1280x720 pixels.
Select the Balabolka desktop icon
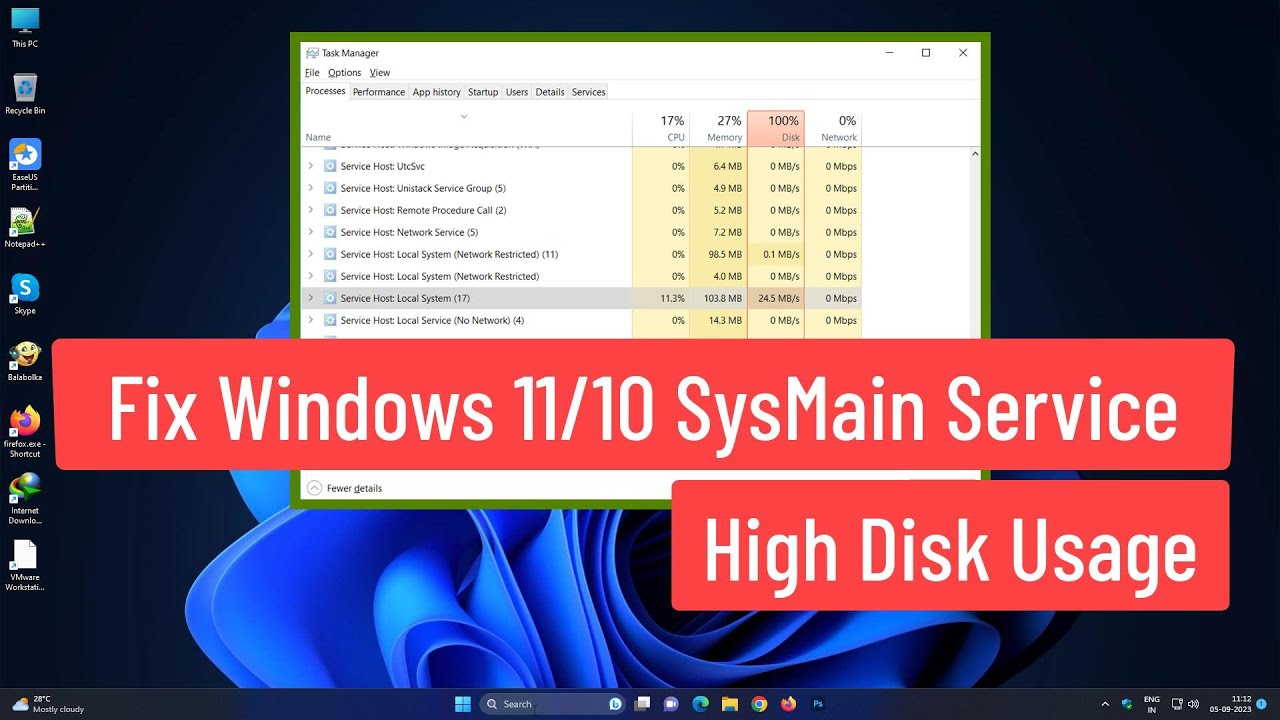[x=25, y=362]
